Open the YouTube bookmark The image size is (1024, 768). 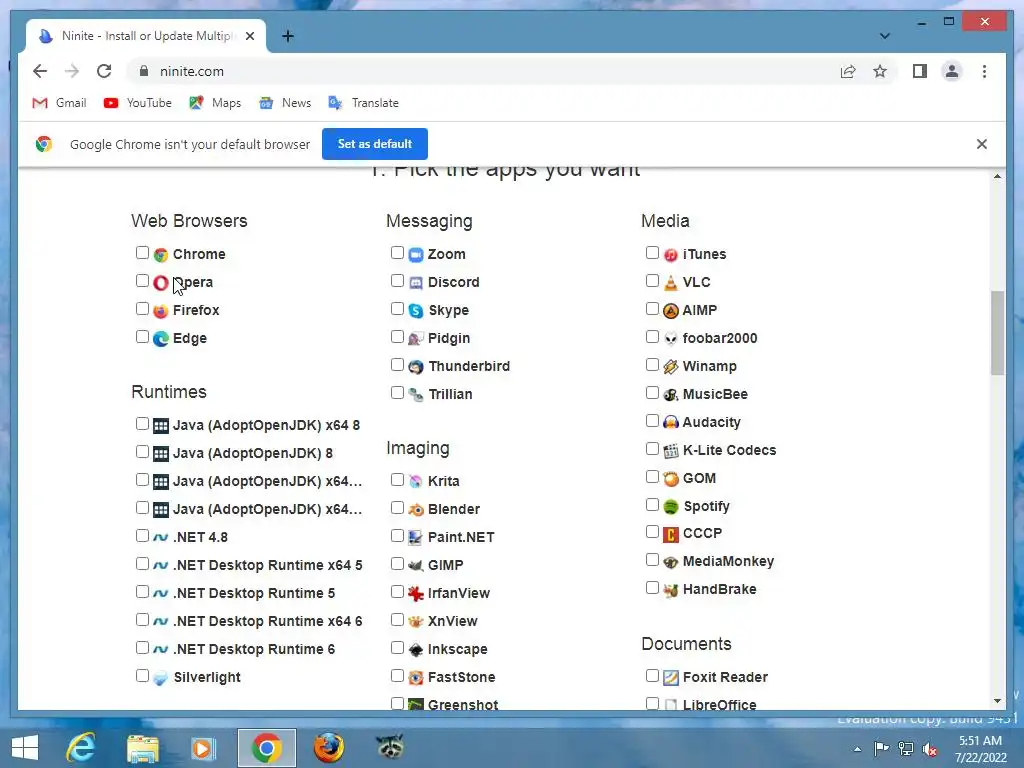[137, 103]
